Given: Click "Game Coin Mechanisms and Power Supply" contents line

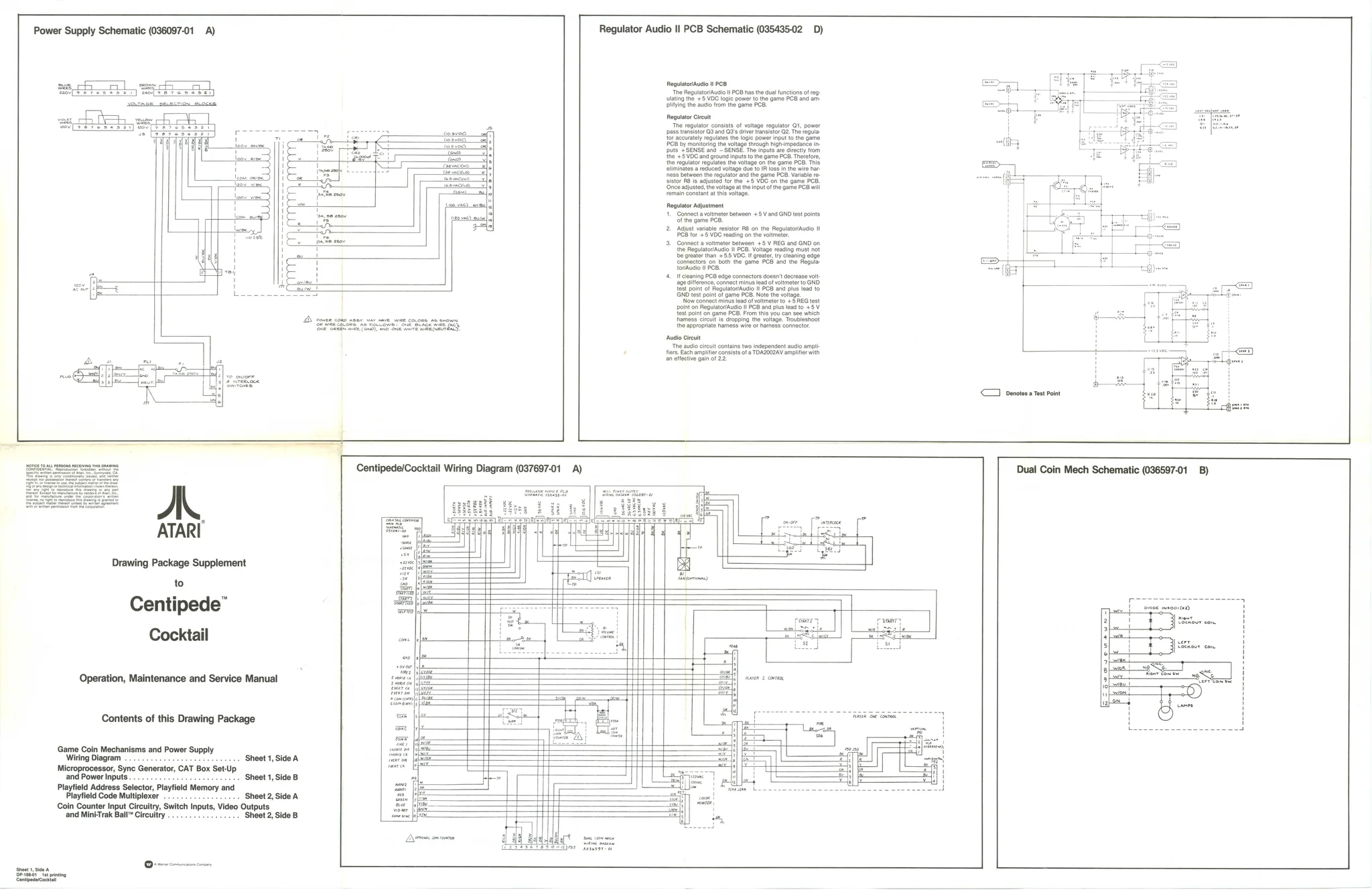Looking at the screenshot, I should click(x=135, y=750).
